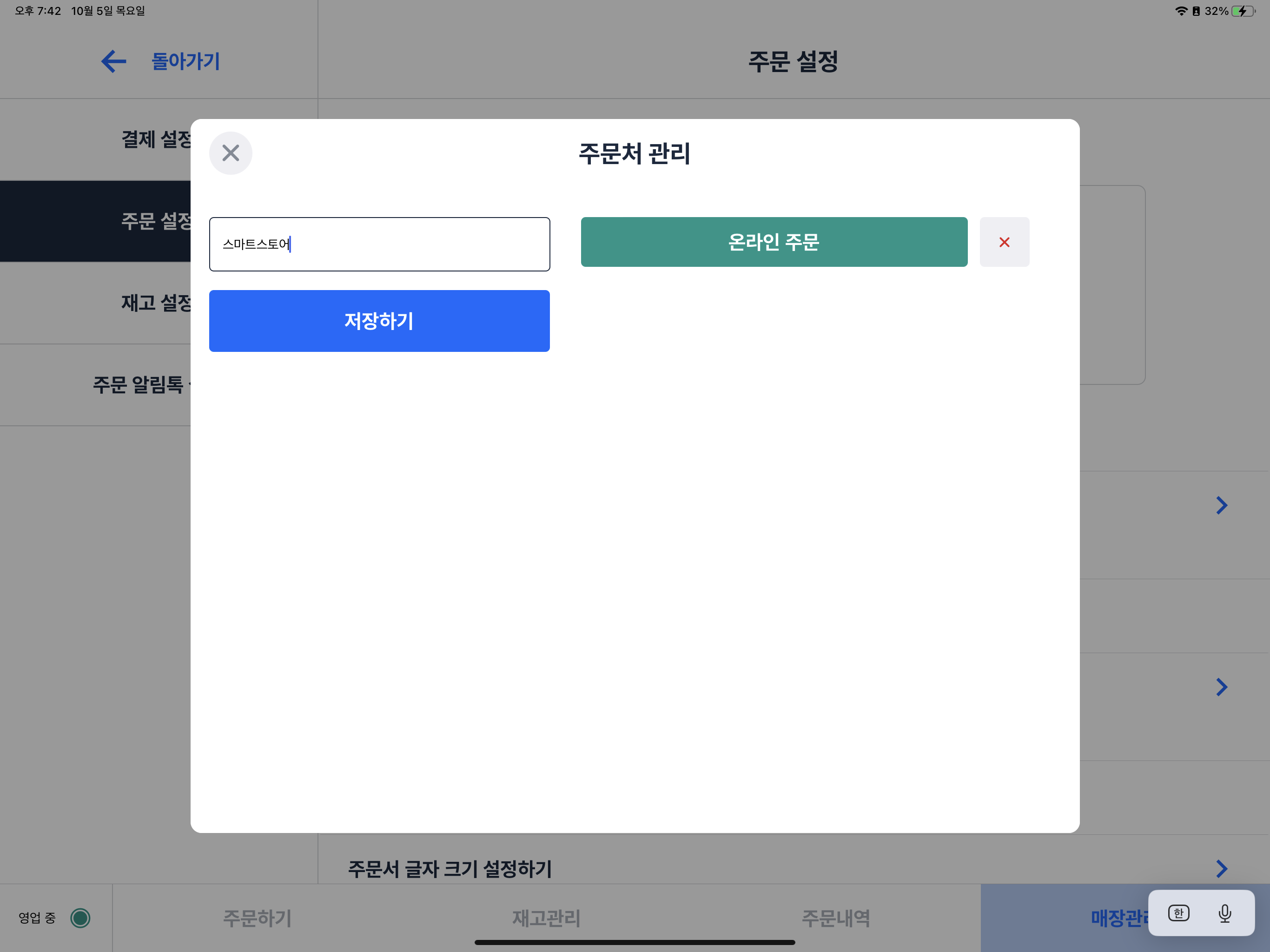Click the 돌아가기 link
1270x952 pixels.
coord(185,61)
